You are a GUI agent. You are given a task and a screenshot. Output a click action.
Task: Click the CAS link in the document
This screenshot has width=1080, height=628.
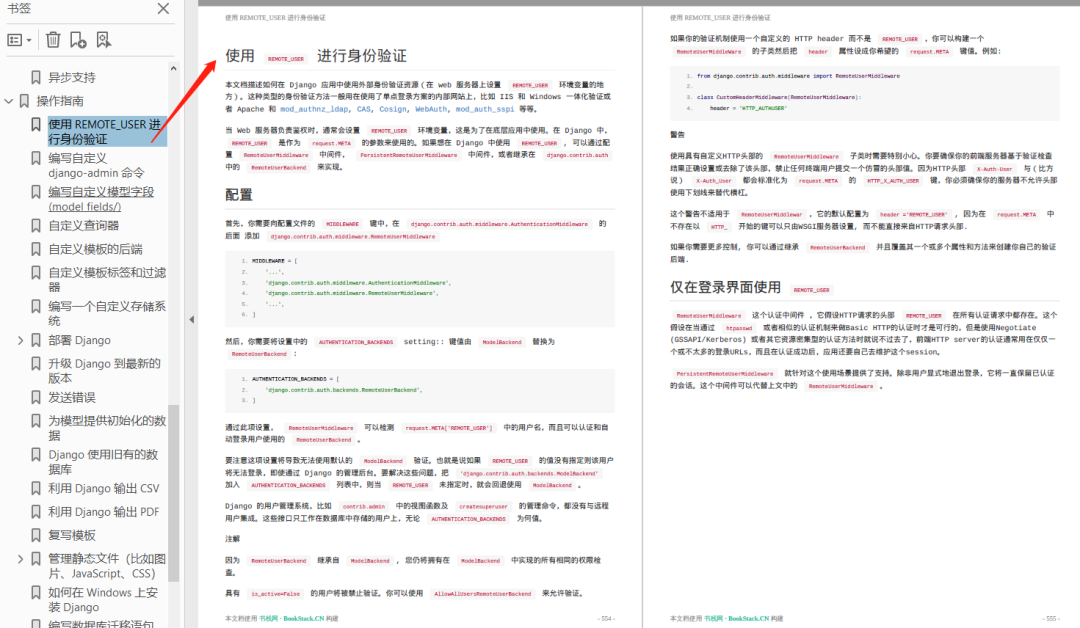click(364, 109)
